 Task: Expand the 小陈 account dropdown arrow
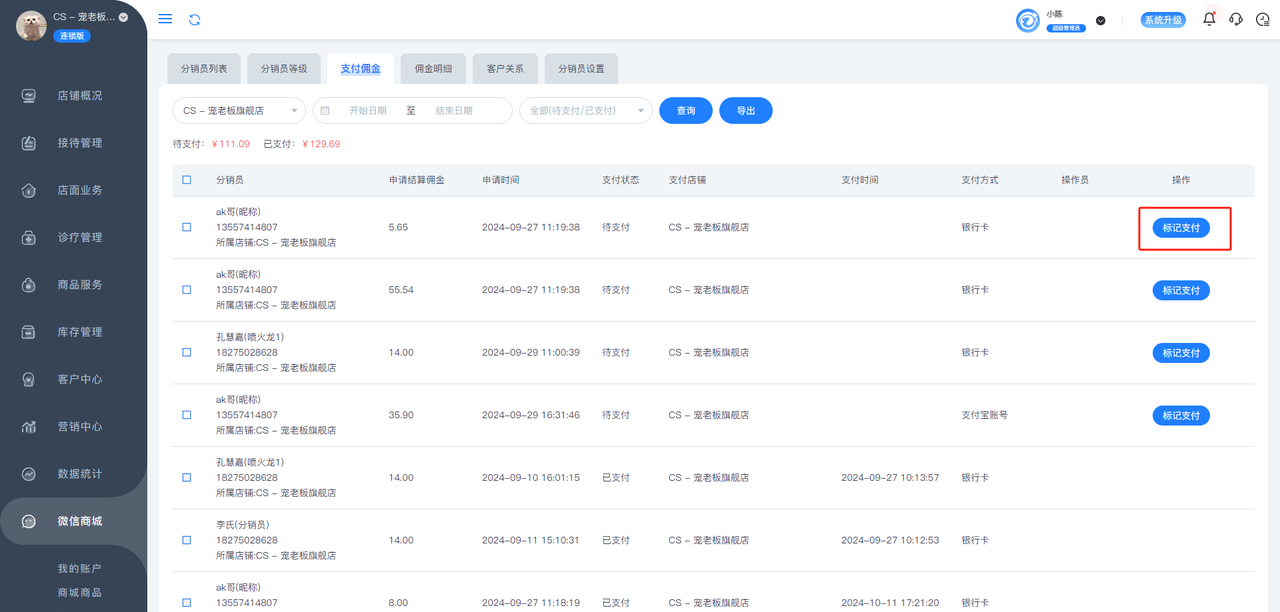pos(1101,20)
